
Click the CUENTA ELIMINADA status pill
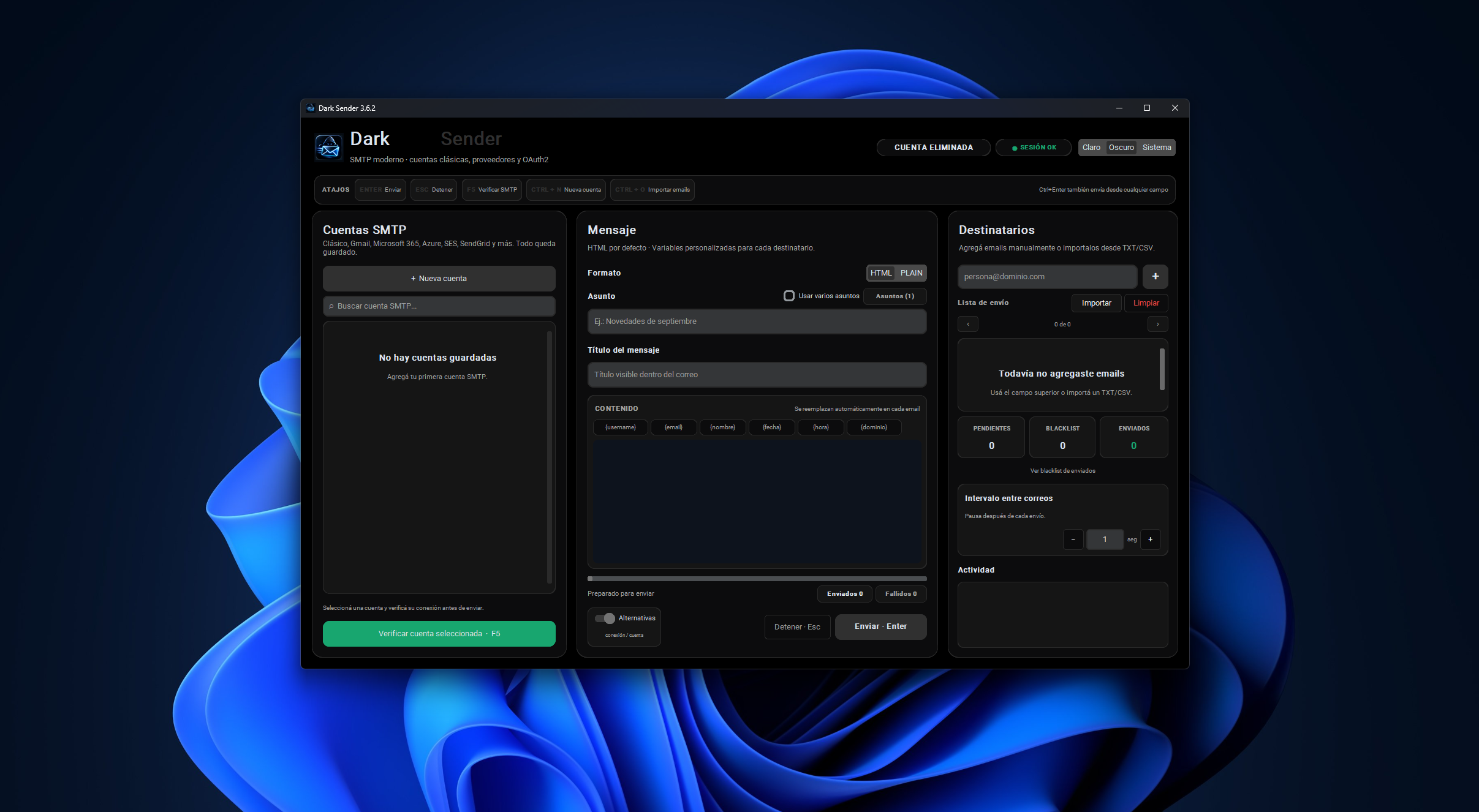pyautogui.click(x=933, y=148)
